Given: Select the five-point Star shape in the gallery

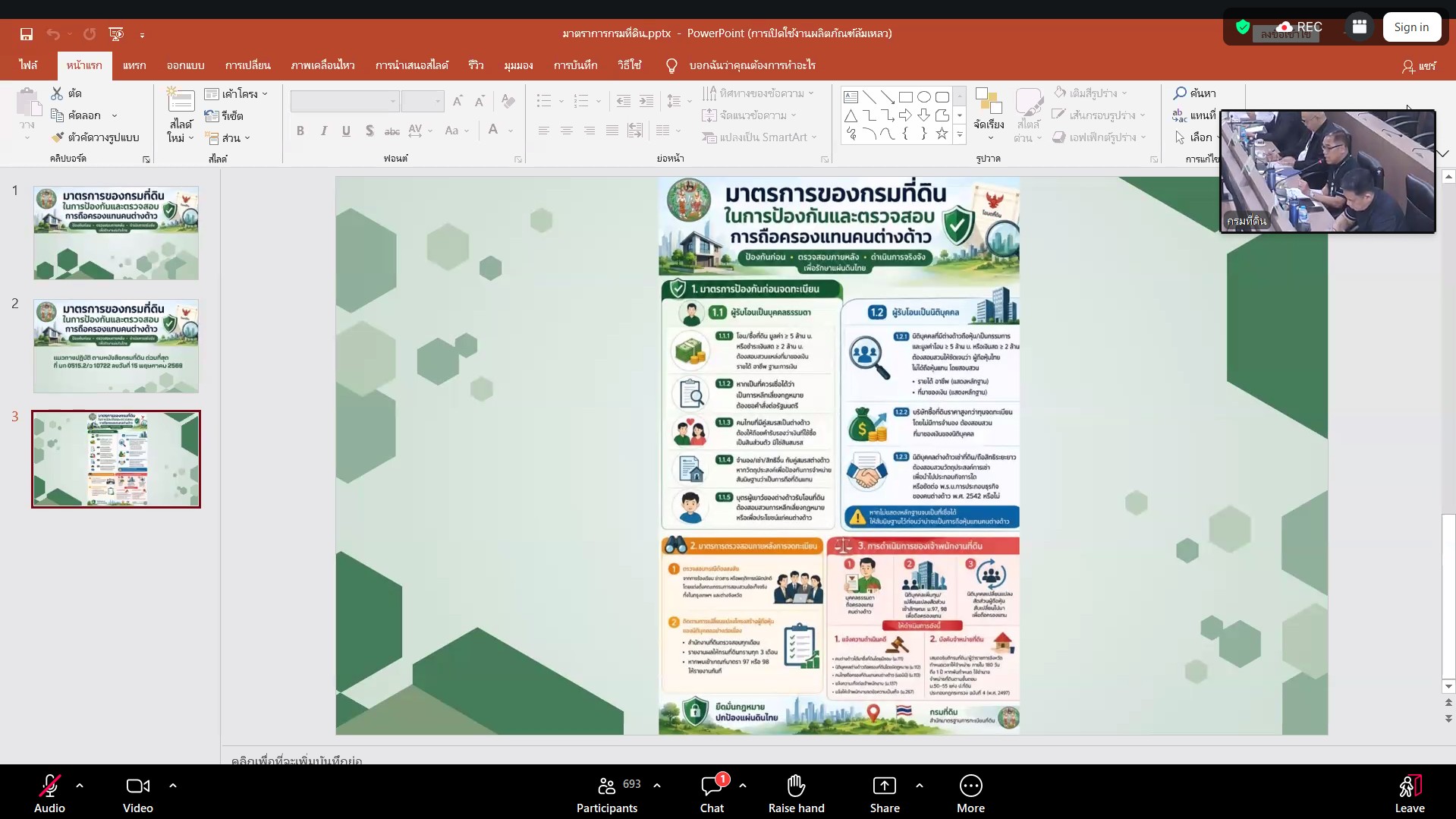Looking at the screenshot, I should point(942,134).
